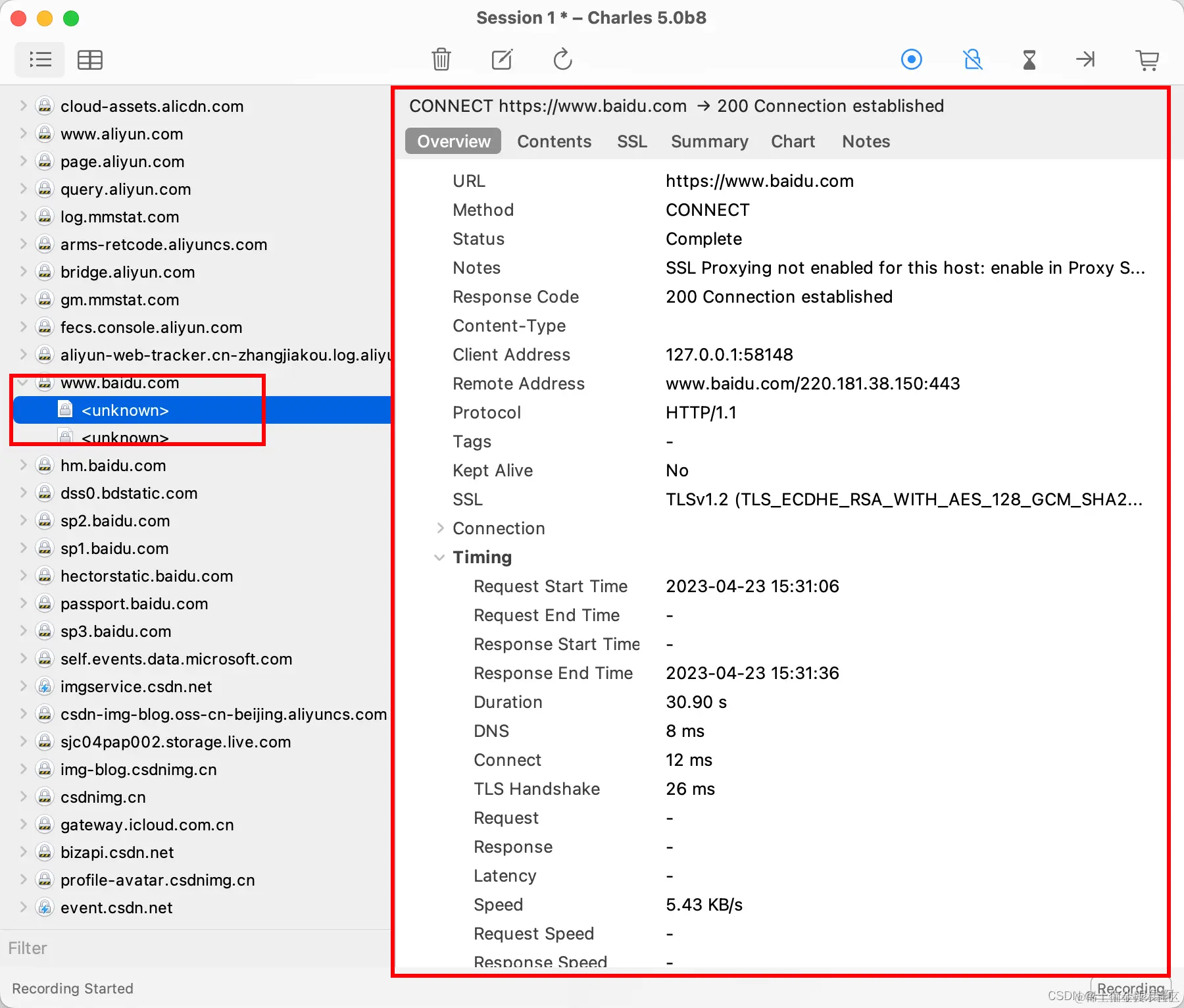Select bridge.aliyun.com host
This screenshot has width=1184, height=1008.
point(128,272)
